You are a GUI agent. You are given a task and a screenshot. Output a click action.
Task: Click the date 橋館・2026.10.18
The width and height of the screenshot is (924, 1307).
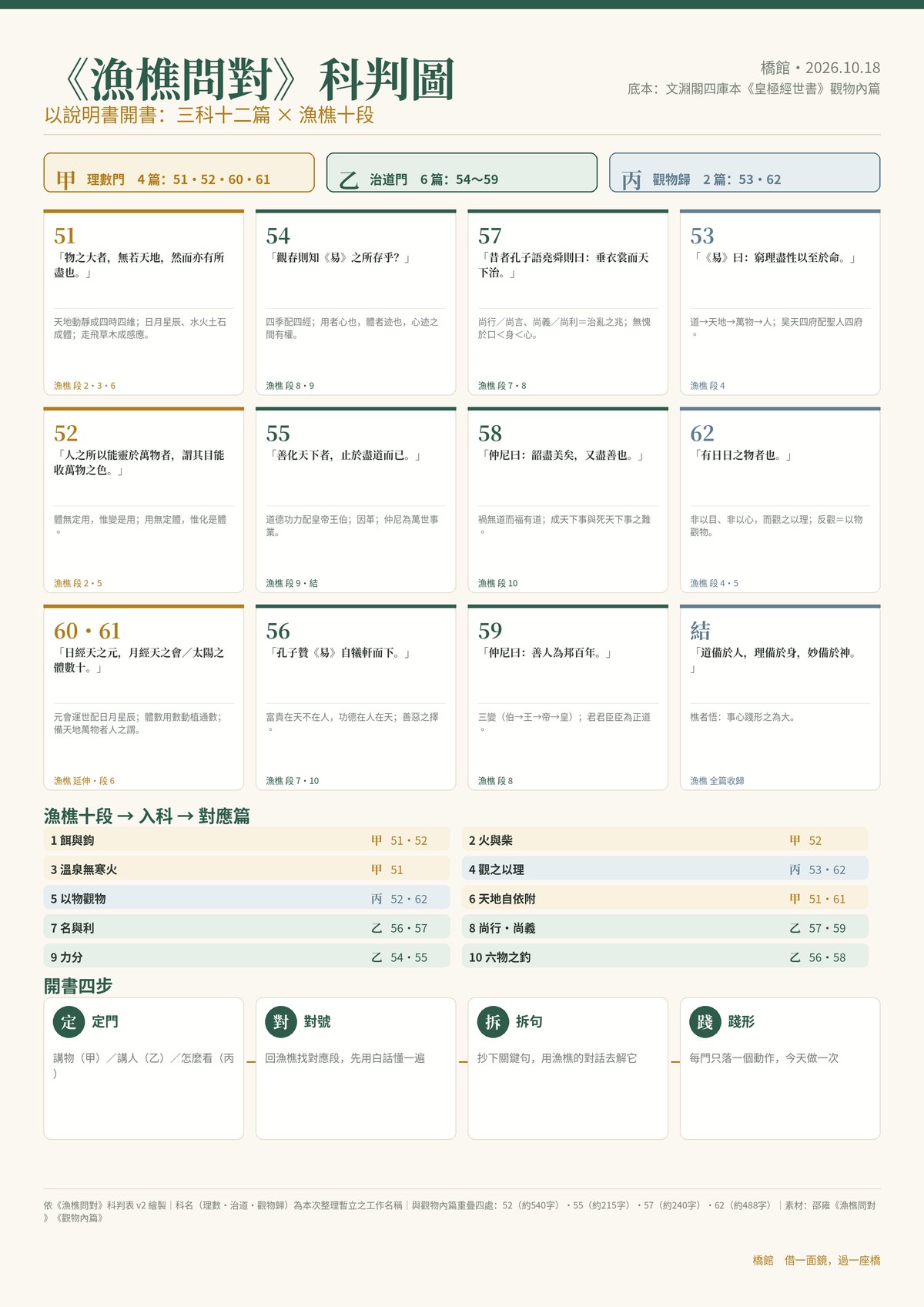pyautogui.click(x=820, y=68)
